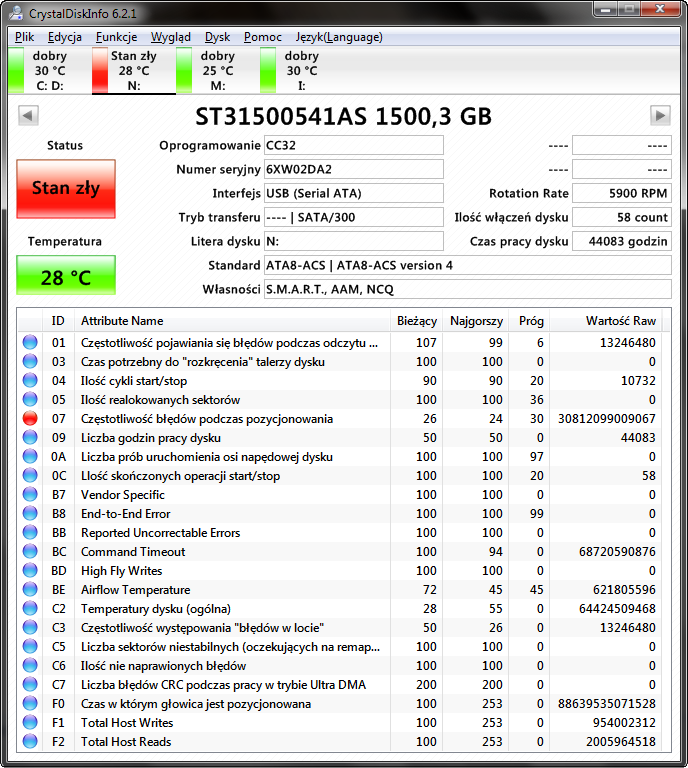Click the ID column header
This screenshot has height=768, width=688.
pyautogui.click(x=58, y=321)
